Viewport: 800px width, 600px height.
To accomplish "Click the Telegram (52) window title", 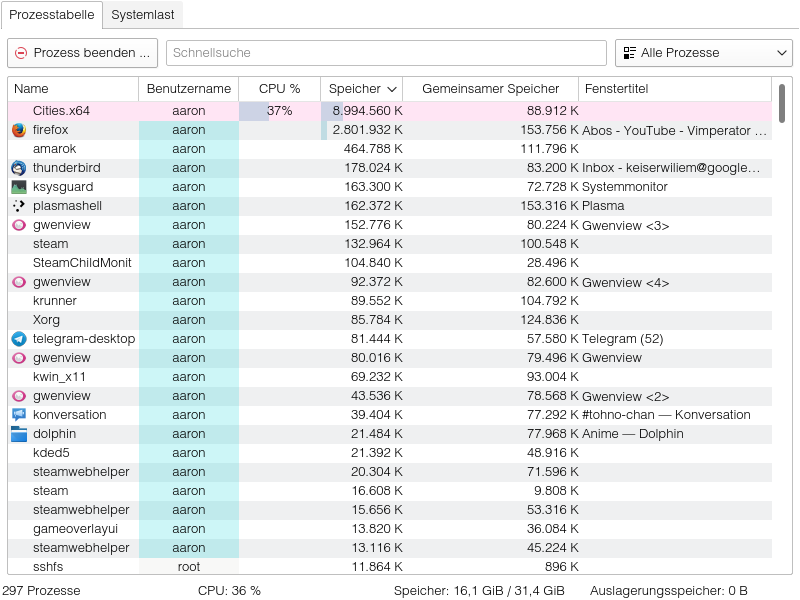I will tap(622, 339).
